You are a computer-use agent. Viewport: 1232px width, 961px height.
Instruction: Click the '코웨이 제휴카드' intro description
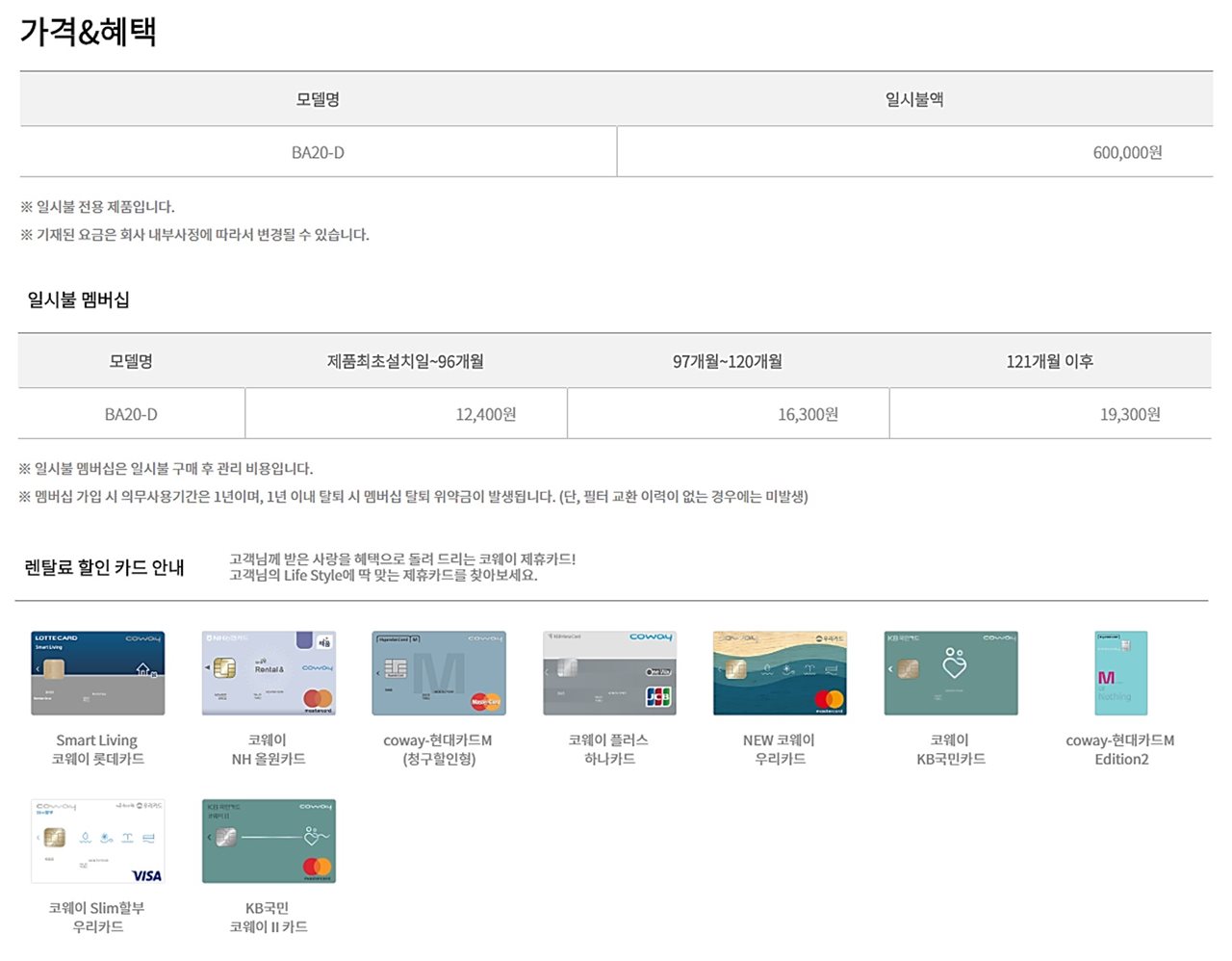pyautogui.click(x=402, y=566)
